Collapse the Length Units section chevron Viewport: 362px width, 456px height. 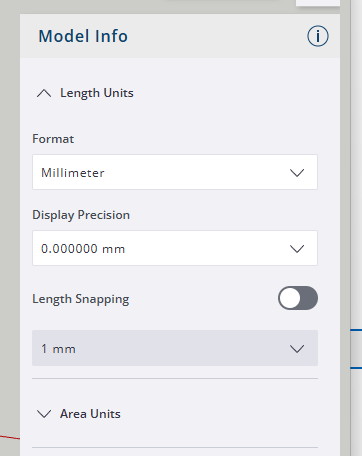pos(44,93)
